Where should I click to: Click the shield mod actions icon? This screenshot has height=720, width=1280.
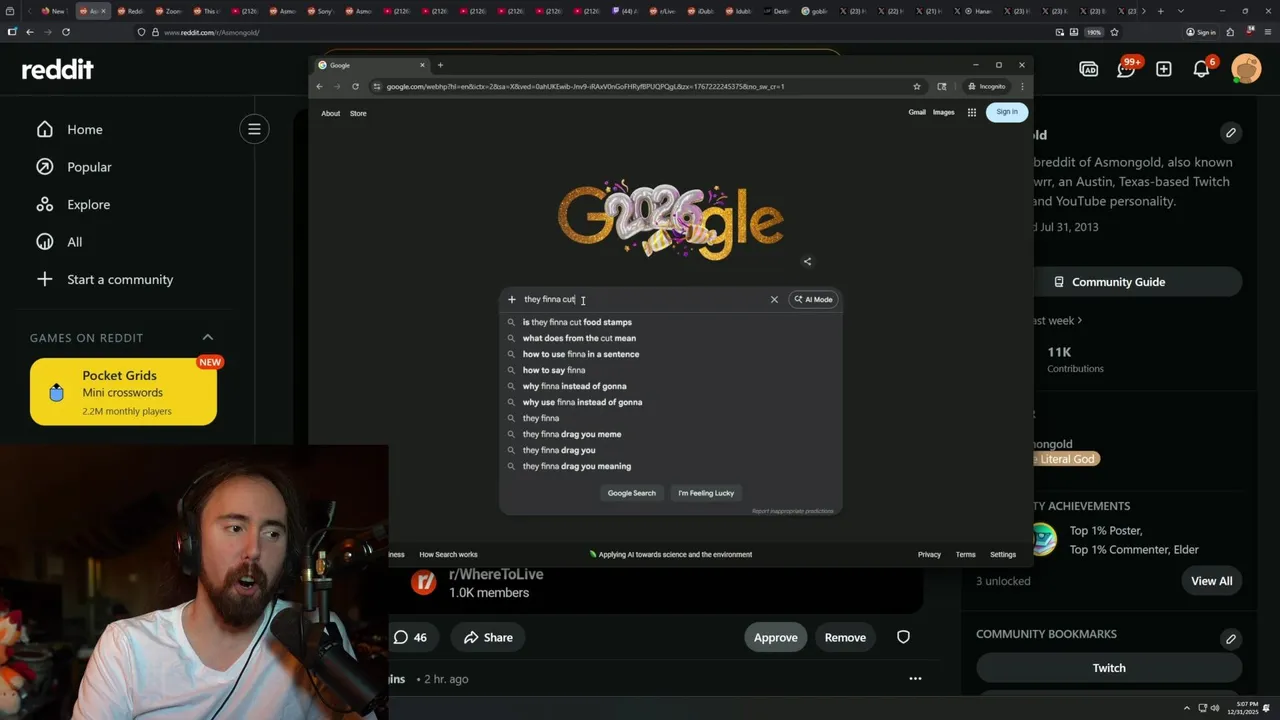[903, 637]
